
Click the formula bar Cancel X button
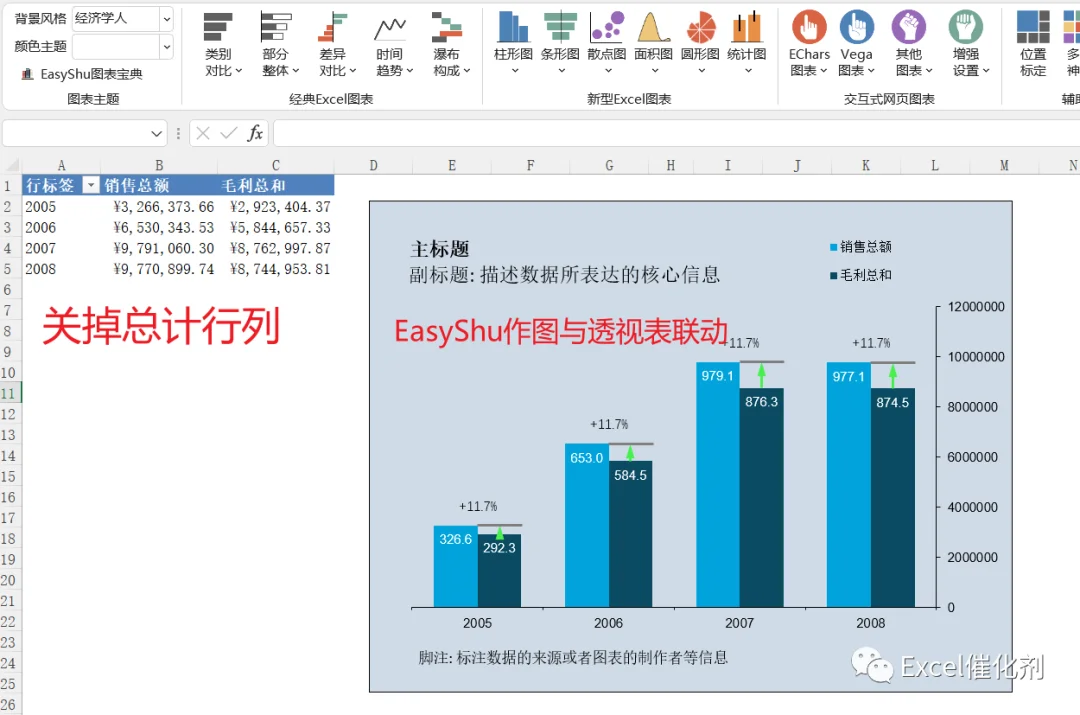(202, 133)
